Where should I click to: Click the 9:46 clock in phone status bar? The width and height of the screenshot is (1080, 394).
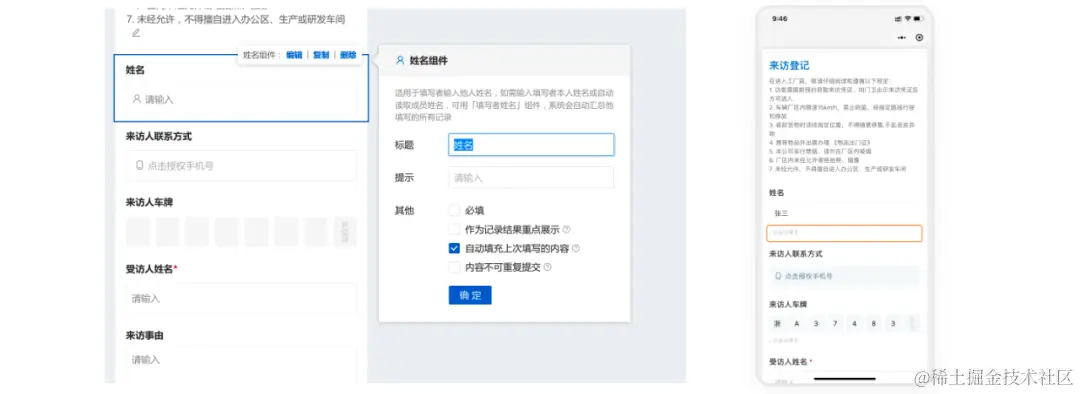coord(780,19)
